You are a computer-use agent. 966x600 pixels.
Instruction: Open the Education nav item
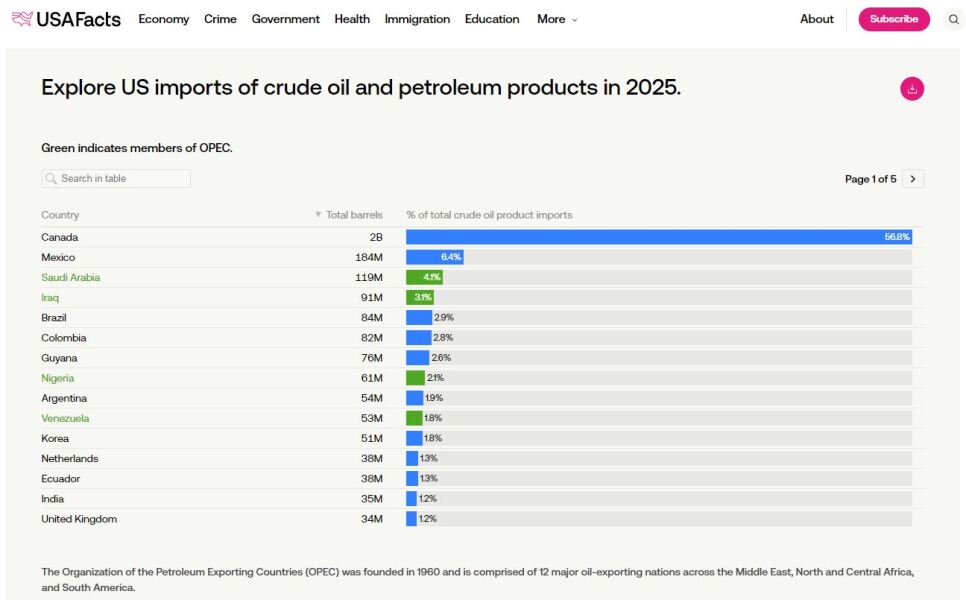[492, 19]
